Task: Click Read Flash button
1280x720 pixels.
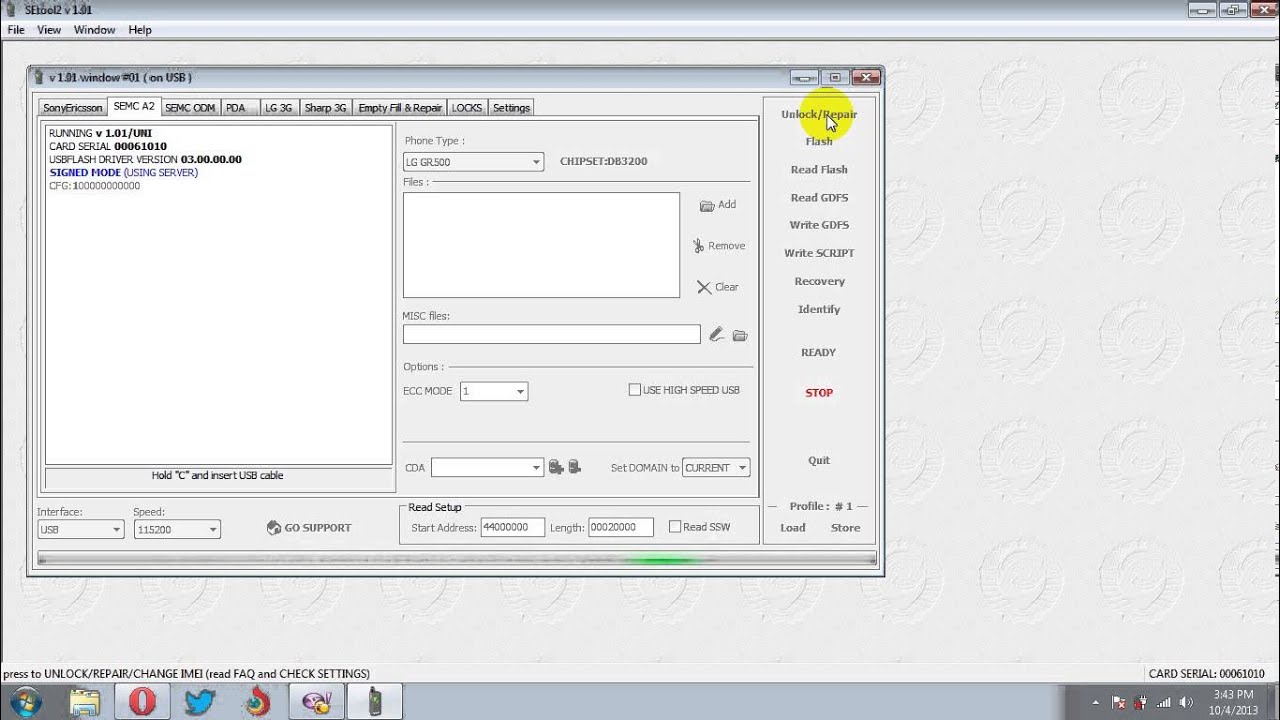Action: [x=819, y=170]
